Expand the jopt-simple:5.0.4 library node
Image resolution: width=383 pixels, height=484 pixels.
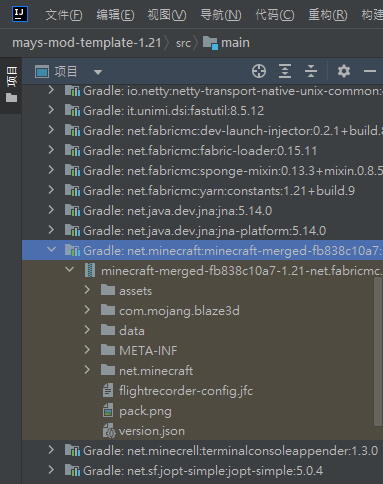click(51, 470)
